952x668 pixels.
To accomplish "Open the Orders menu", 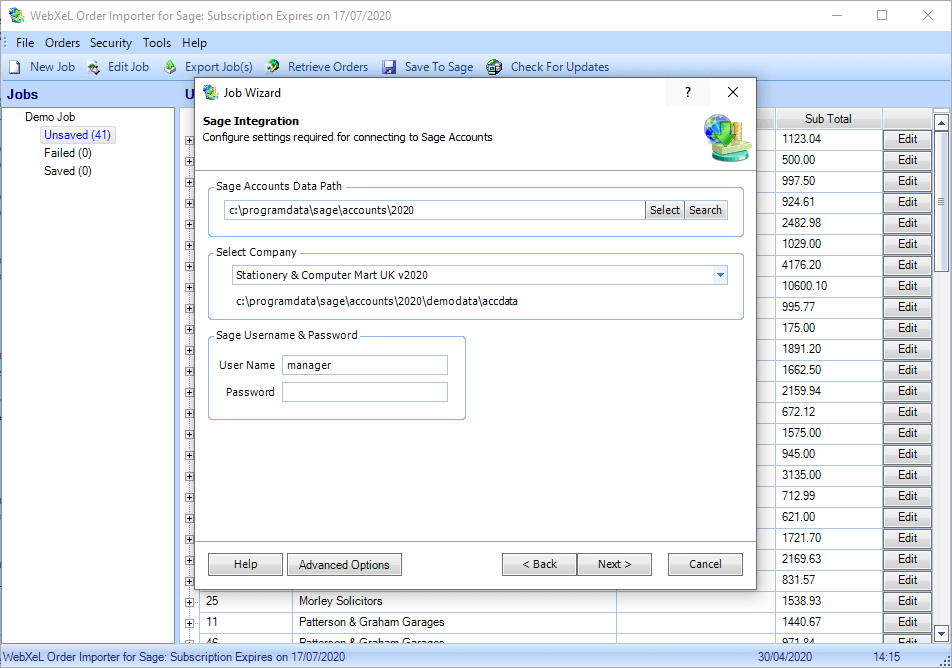I will click(x=63, y=43).
